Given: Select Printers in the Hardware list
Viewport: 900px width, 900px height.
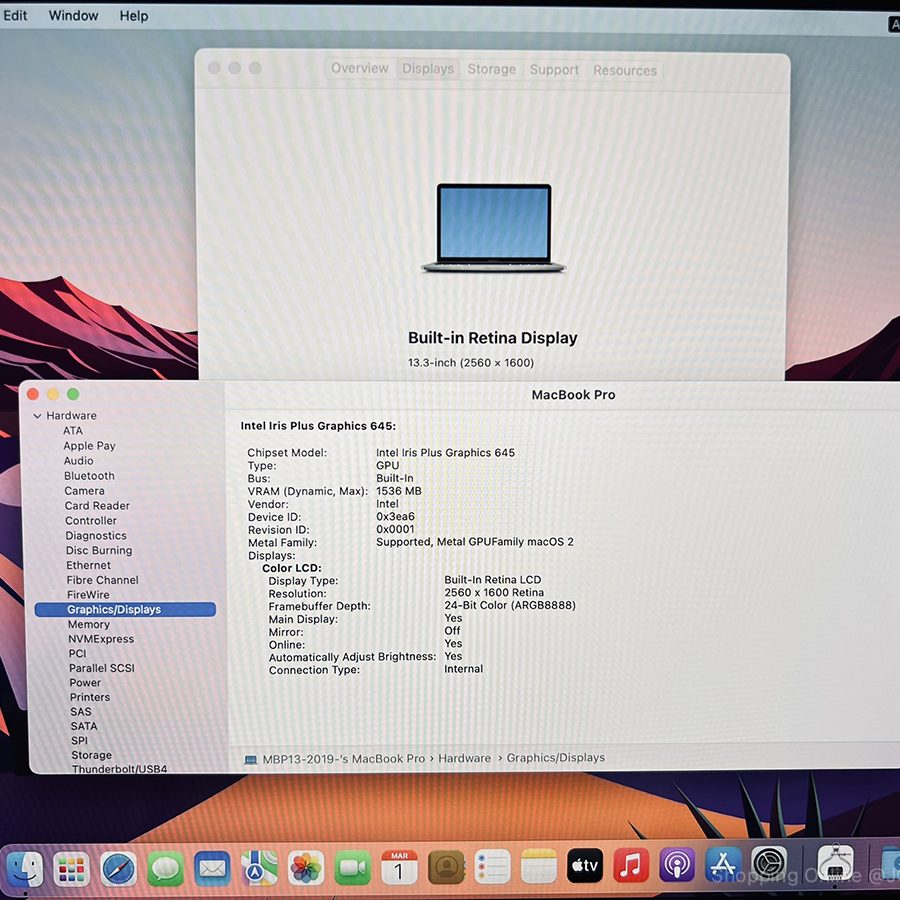Looking at the screenshot, I should coord(90,697).
